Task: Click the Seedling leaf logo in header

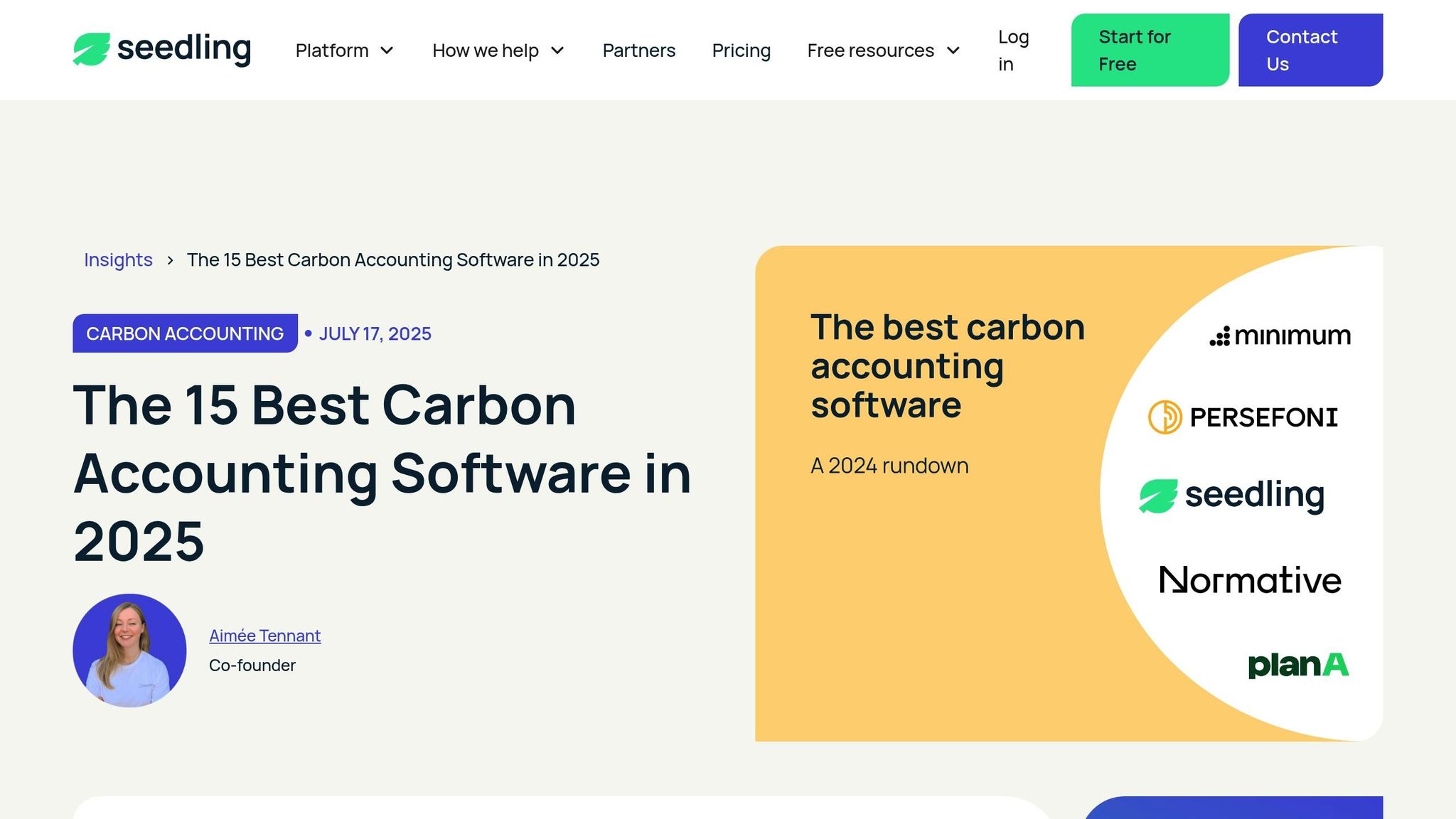Action: coord(92,49)
